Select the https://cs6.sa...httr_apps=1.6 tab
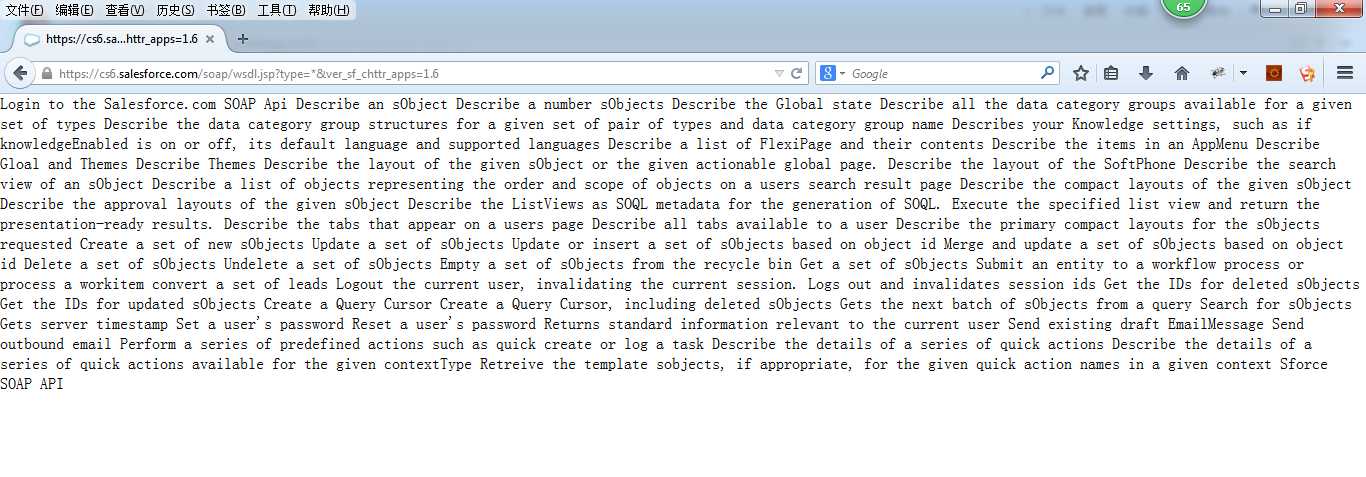The height and width of the screenshot is (477, 1366). (120, 39)
